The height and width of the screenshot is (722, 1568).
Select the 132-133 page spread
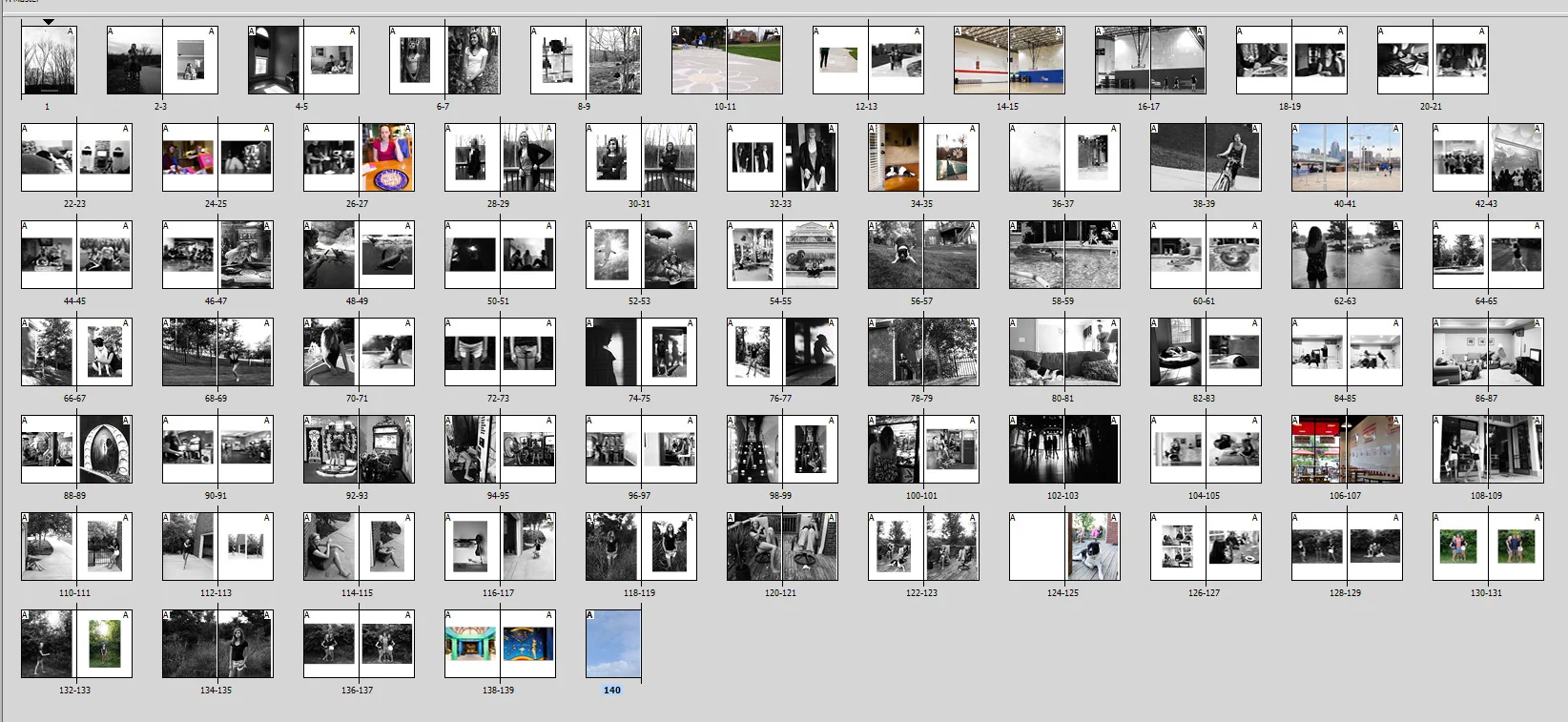[x=75, y=644]
